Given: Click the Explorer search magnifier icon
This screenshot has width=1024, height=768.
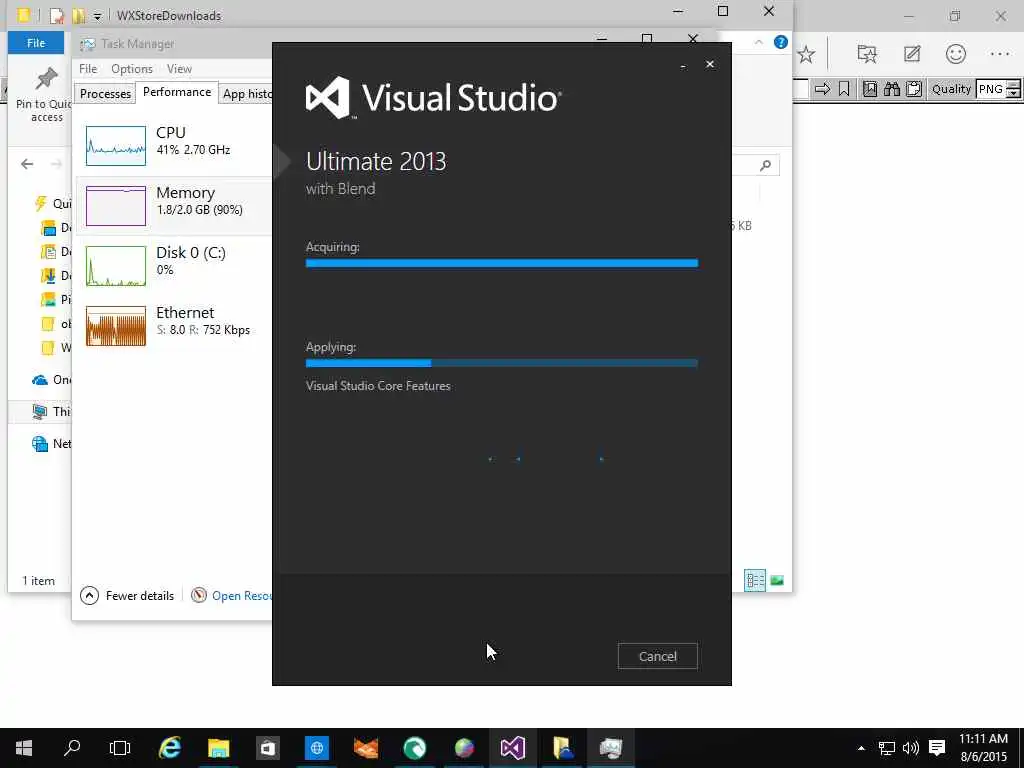Looking at the screenshot, I should 765,166.
